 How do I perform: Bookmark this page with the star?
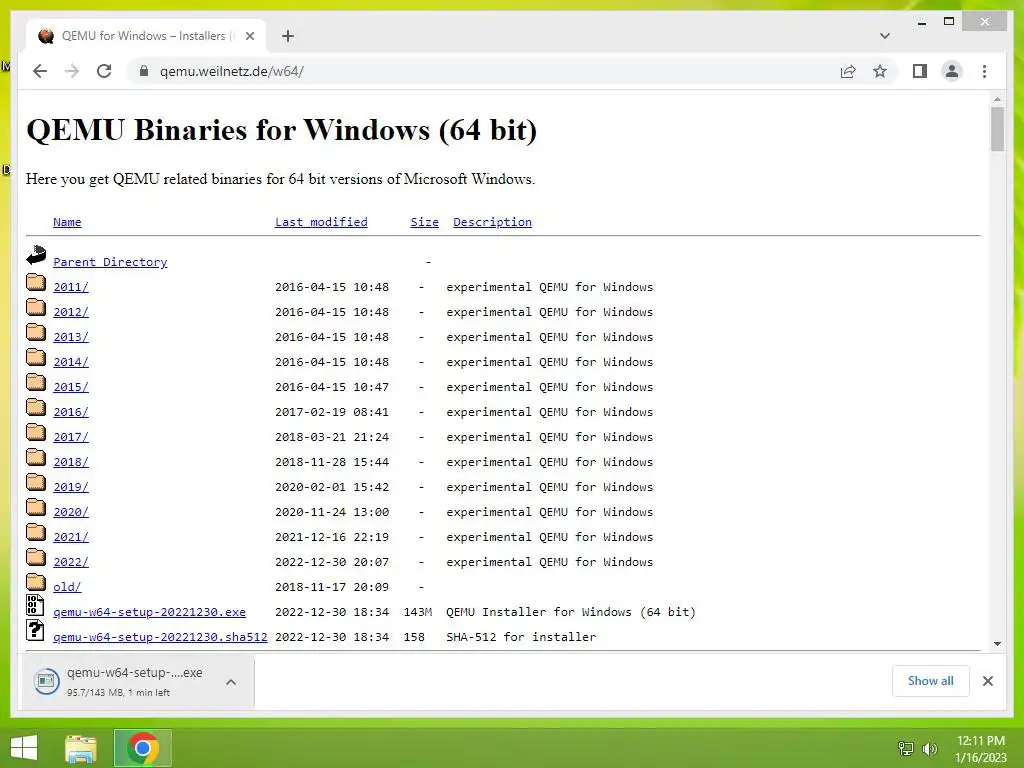pyautogui.click(x=880, y=71)
